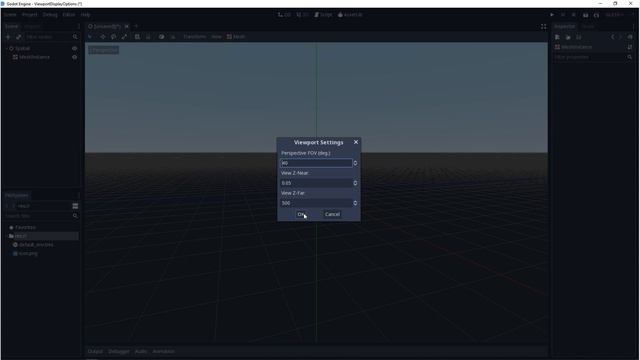
Task: Toggle Use Snap magnet icon
Action: [x=173, y=37]
